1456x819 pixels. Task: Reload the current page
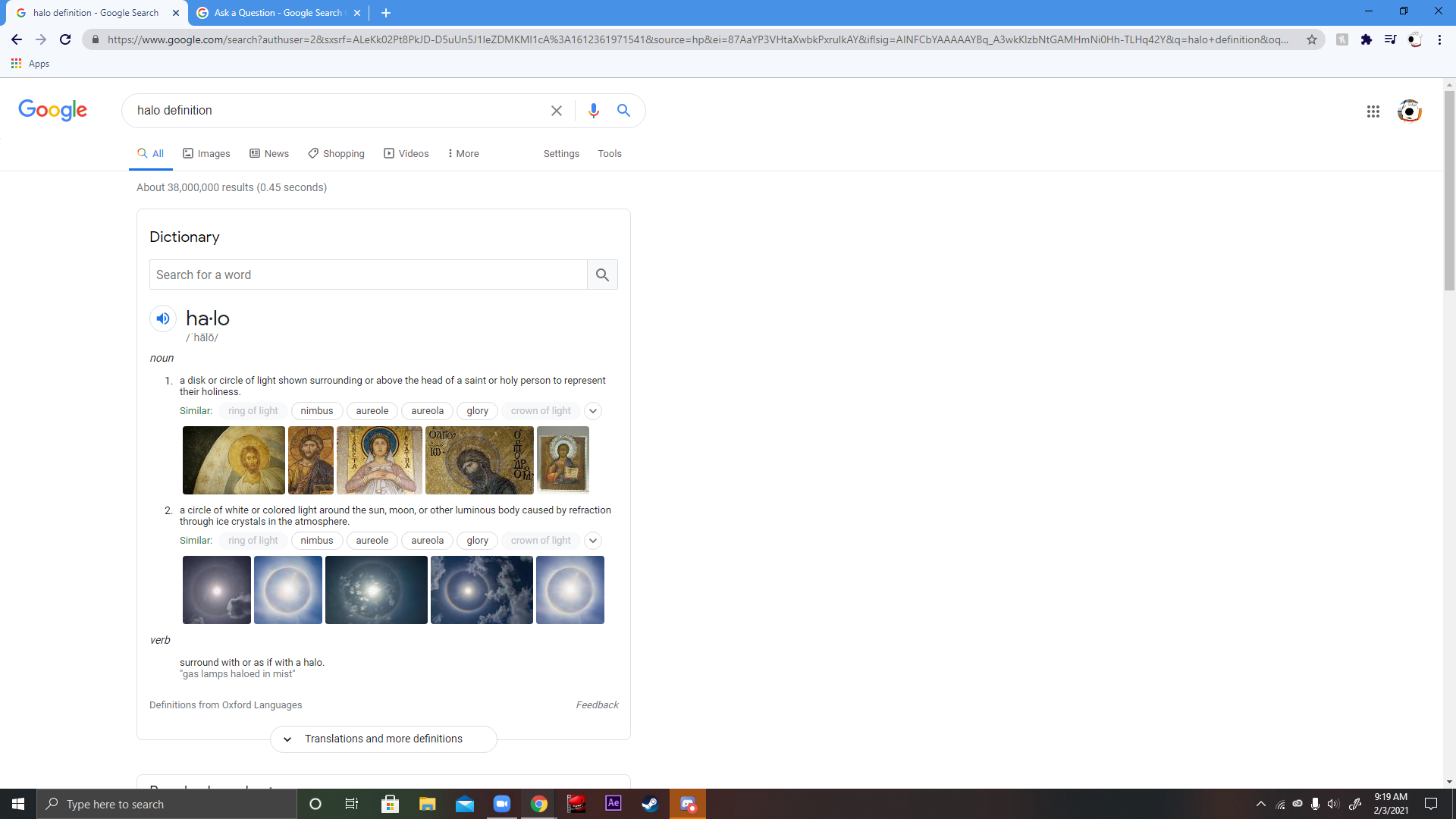pyautogui.click(x=65, y=39)
